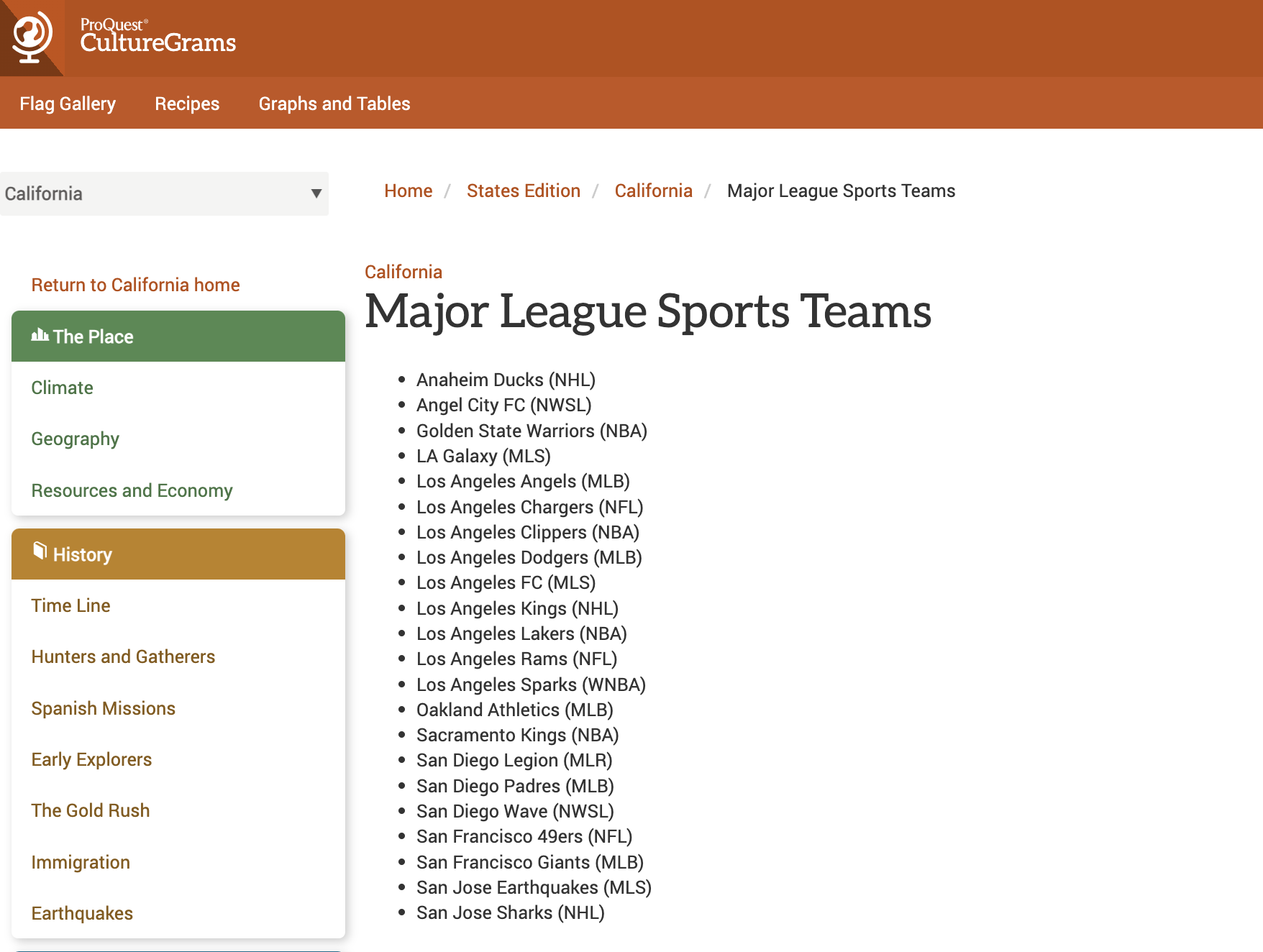Click Anaheim Ducks (NHL) list item
The image size is (1263, 952).
(x=506, y=380)
